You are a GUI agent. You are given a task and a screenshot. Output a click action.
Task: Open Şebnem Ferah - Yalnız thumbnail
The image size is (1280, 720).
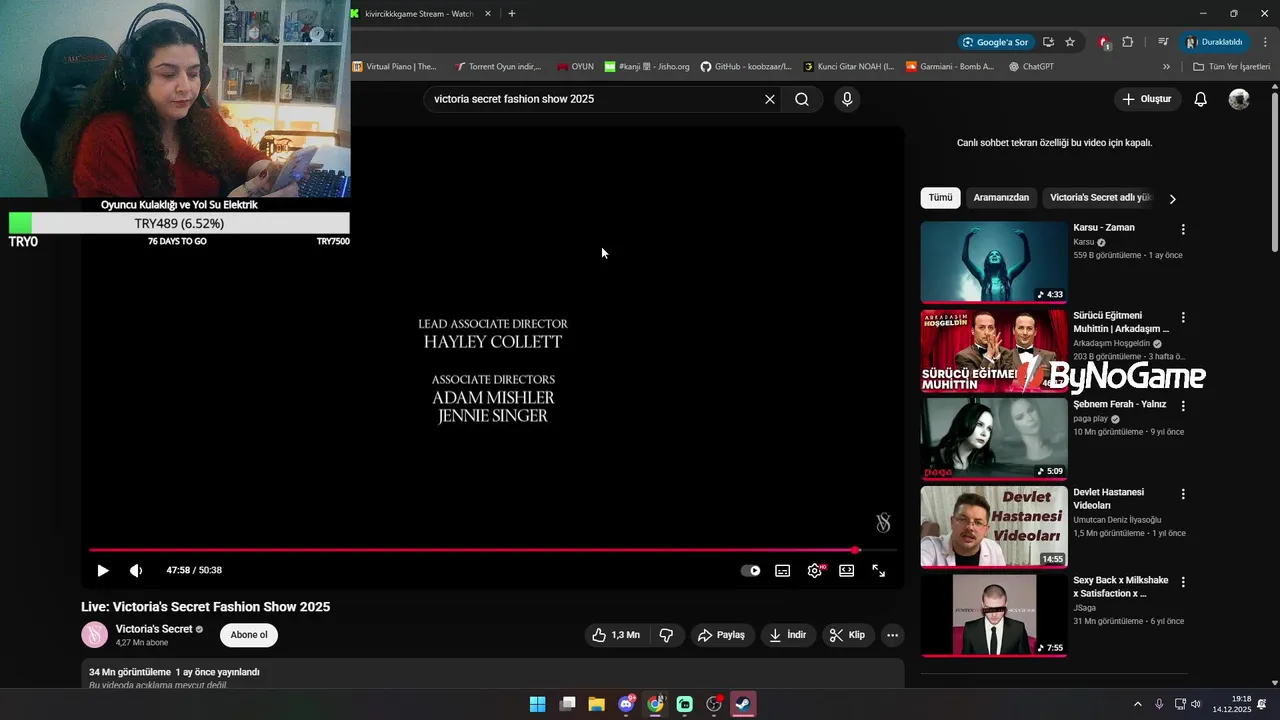coord(994,439)
